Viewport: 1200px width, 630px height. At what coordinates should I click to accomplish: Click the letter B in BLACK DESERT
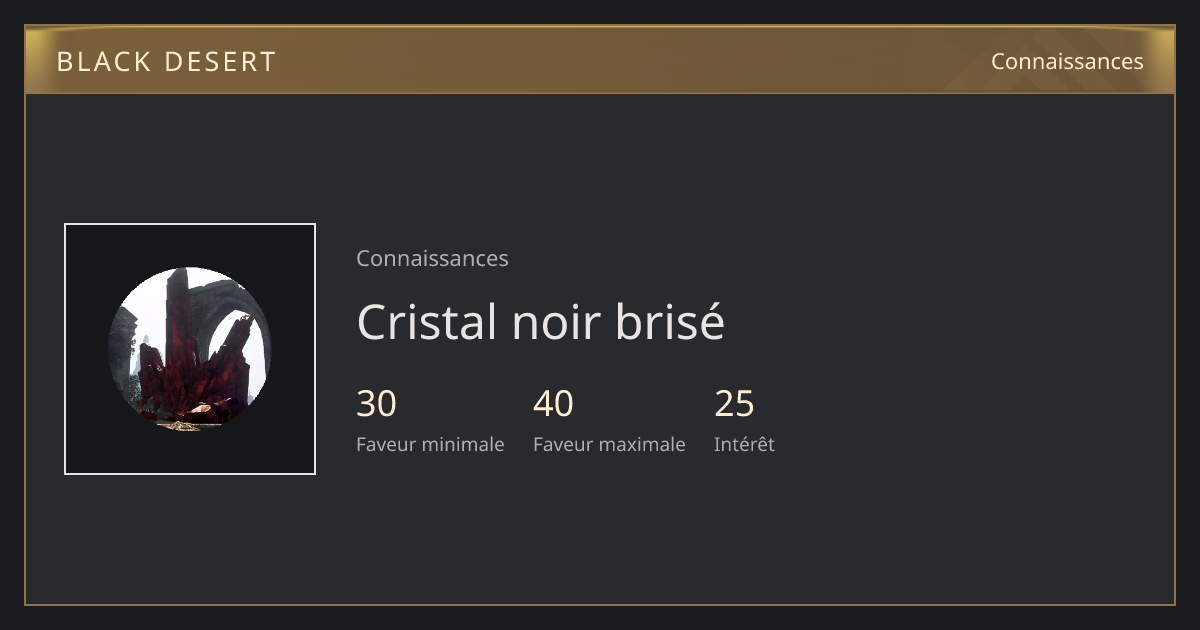pyautogui.click(x=65, y=62)
